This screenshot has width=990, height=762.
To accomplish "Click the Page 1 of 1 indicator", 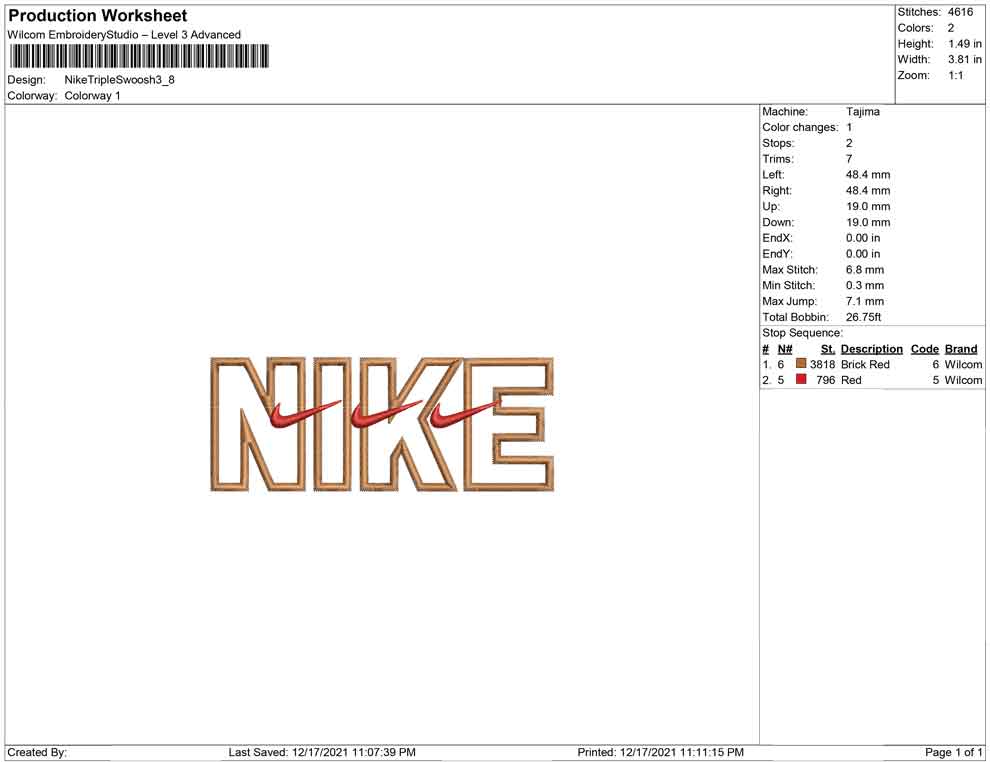I will click(x=953, y=752).
